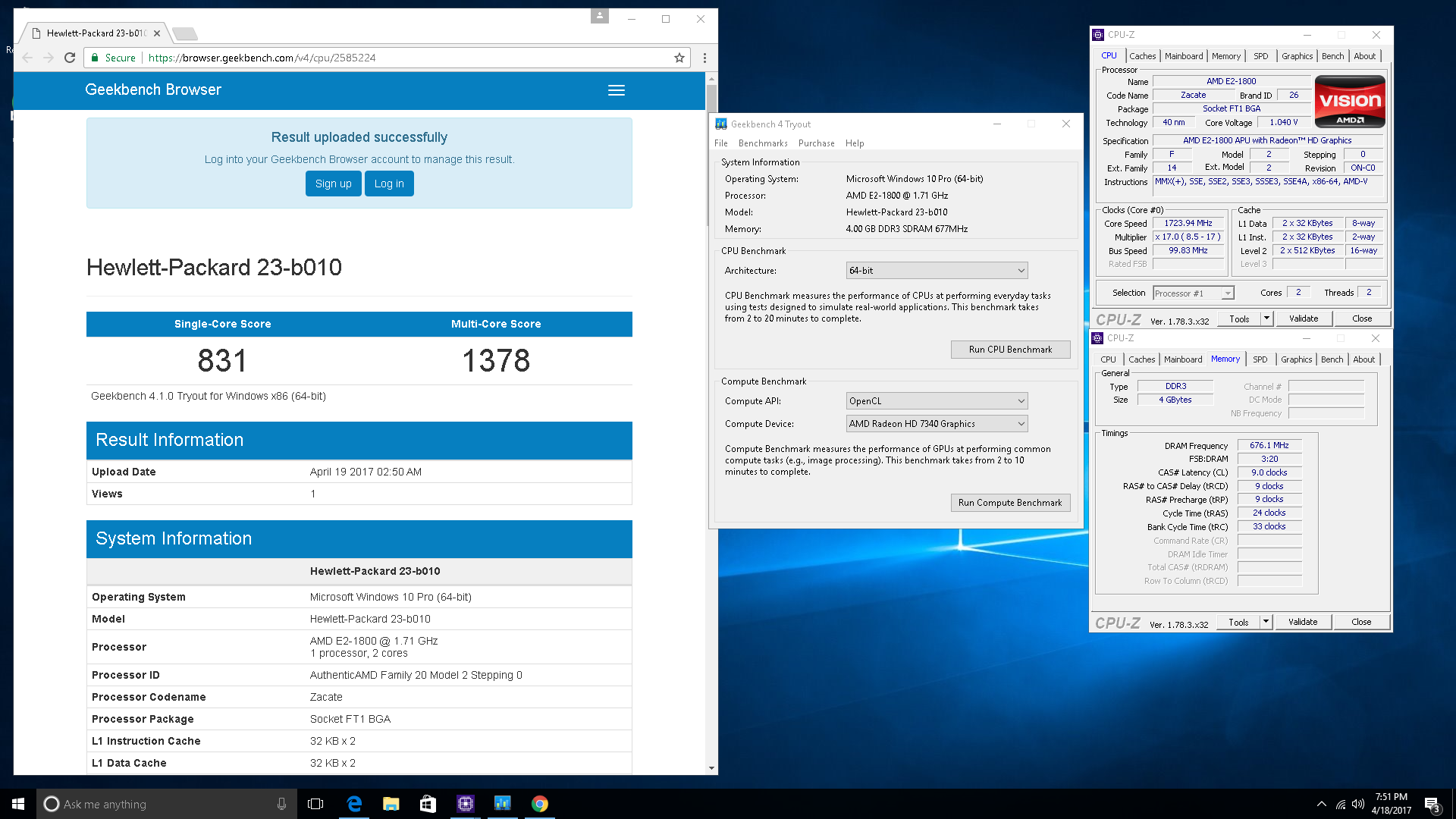This screenshot has height=819, width=1456.
Task: Click the Geekbench 4 Tryout title icon
Action: click(x=721, y=124)
